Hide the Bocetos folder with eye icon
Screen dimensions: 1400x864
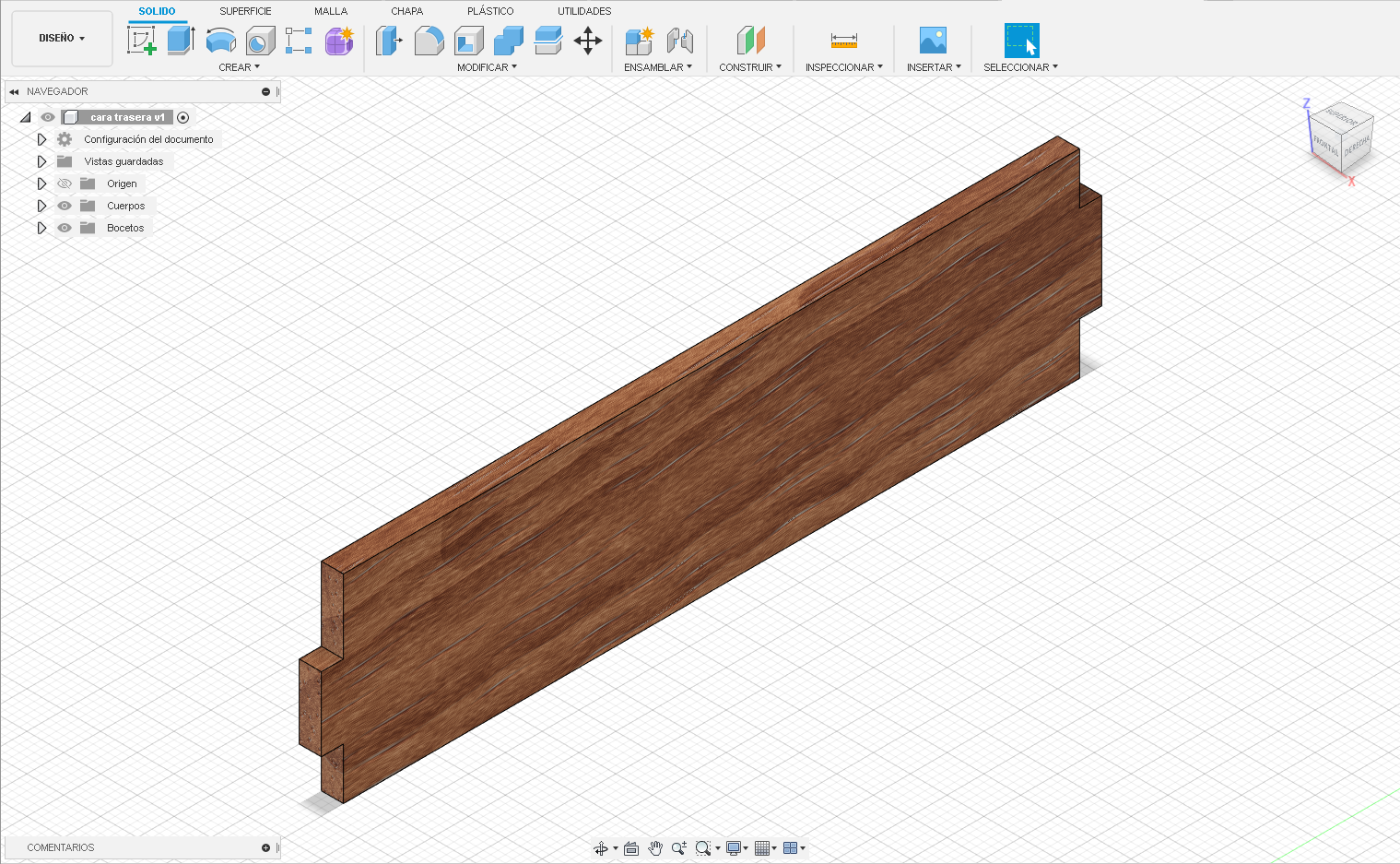[65, 228]
